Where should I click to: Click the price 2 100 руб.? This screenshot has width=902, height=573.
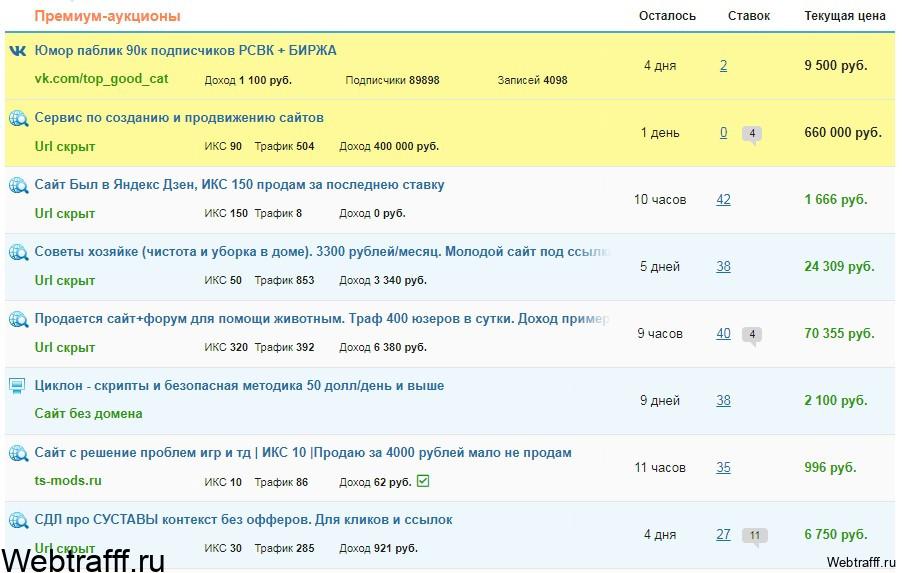[835, 401]
